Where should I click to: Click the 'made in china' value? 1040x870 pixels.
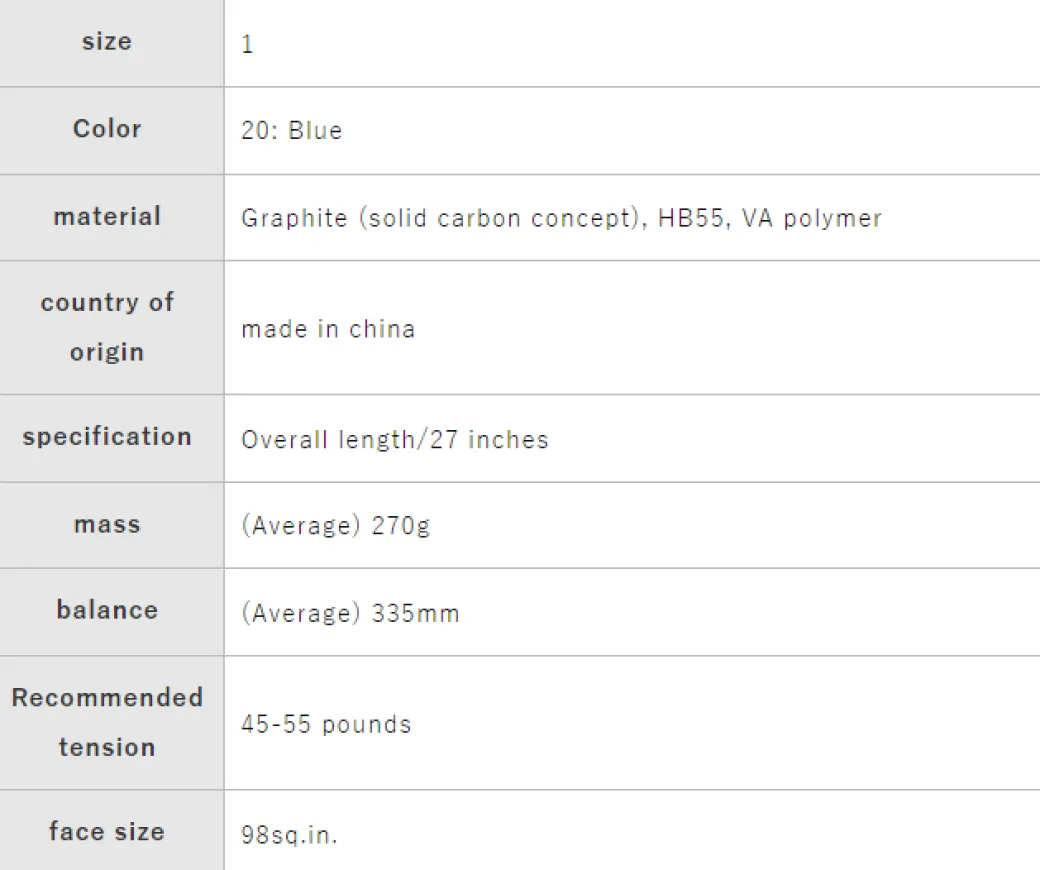(x=328, y=329)
